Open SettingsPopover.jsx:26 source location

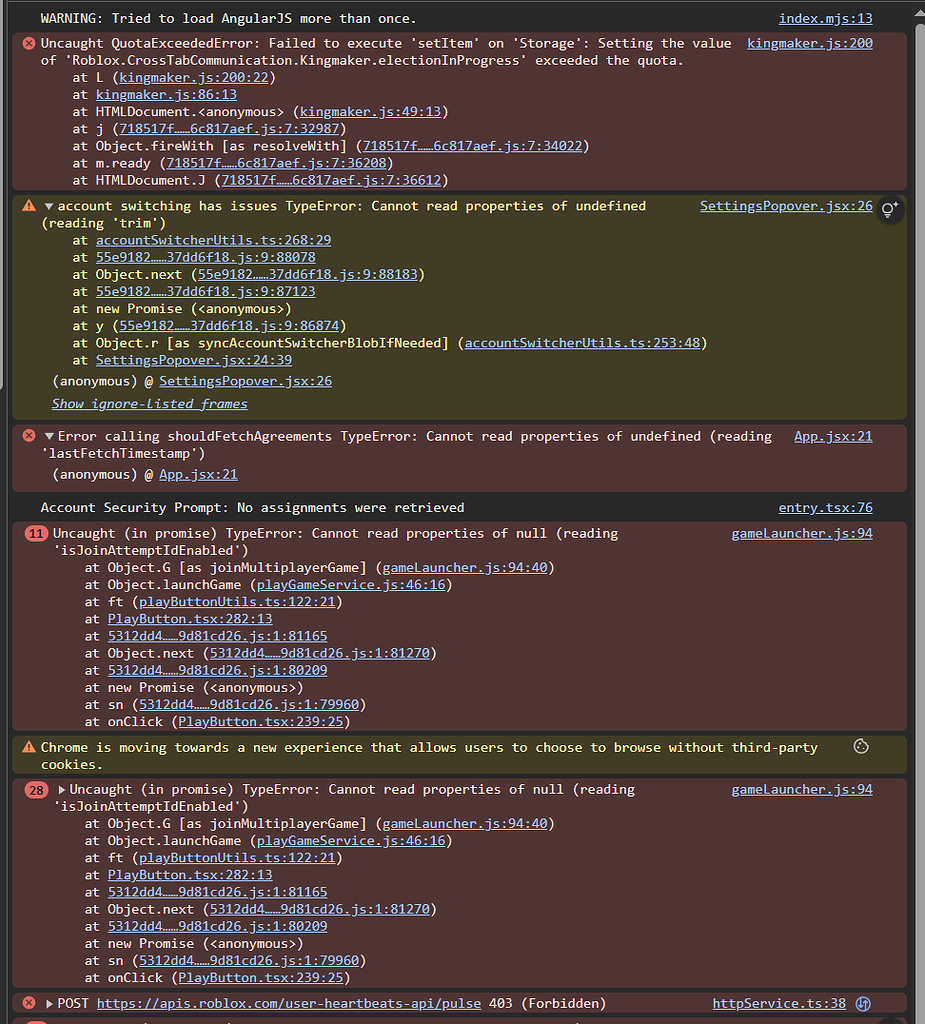786,206
